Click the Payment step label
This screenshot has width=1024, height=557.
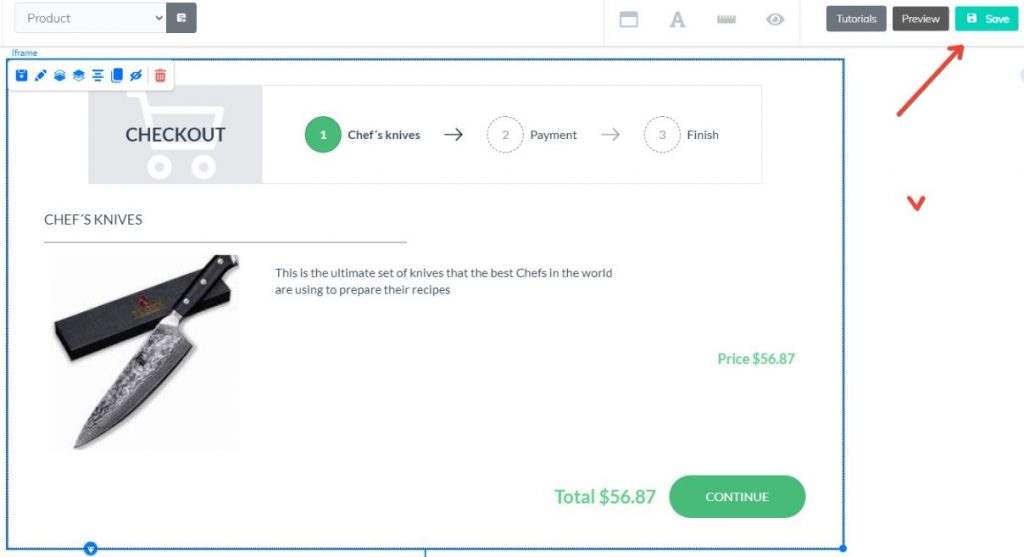[553, 135]
